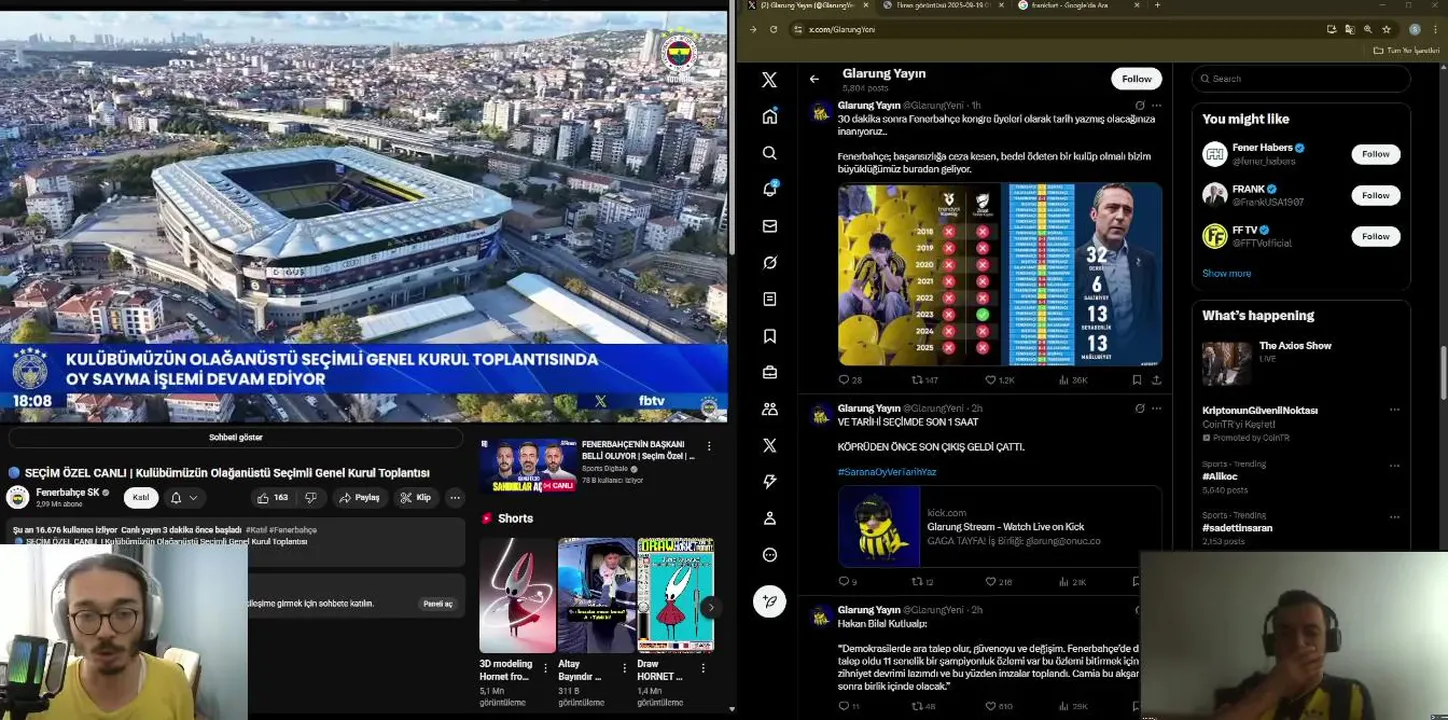The width and height of the screenshot is (1448, 720).
Task: Reload the X page in Chrome
Action: (x=773, y=29)
